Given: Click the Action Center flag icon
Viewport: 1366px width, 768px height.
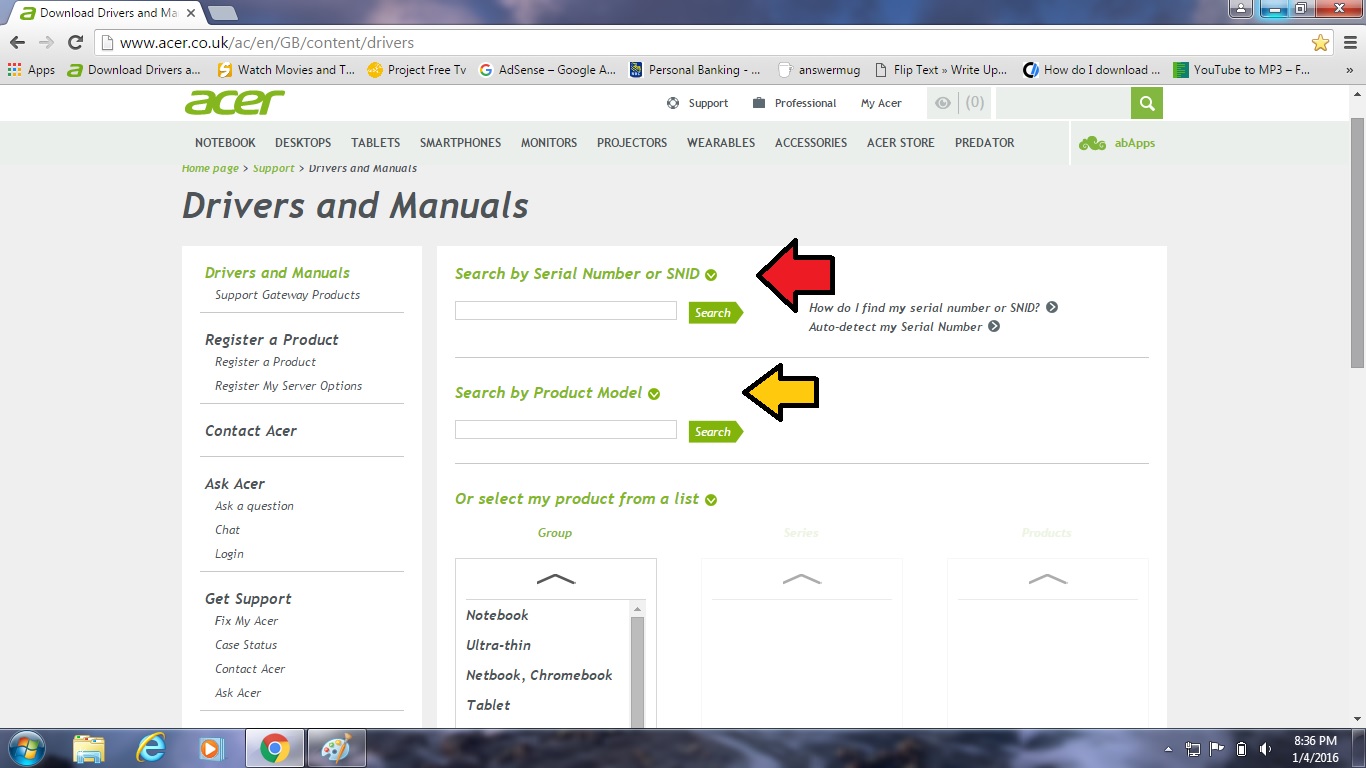Looking at the screenshot, I should pyautogui.click(x=1217, y=749).
